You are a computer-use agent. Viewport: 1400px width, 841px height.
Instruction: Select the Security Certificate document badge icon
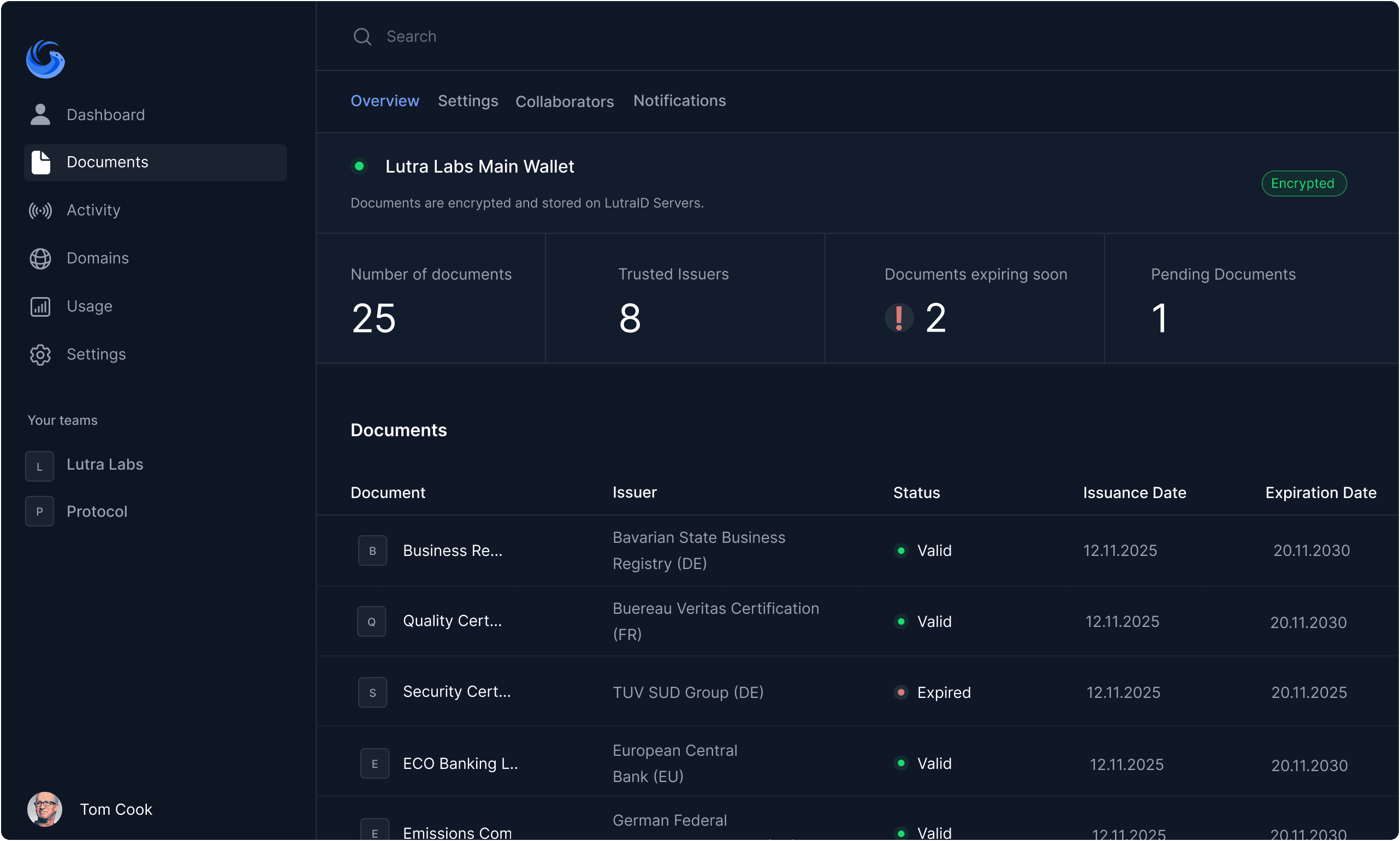[372, 692]
